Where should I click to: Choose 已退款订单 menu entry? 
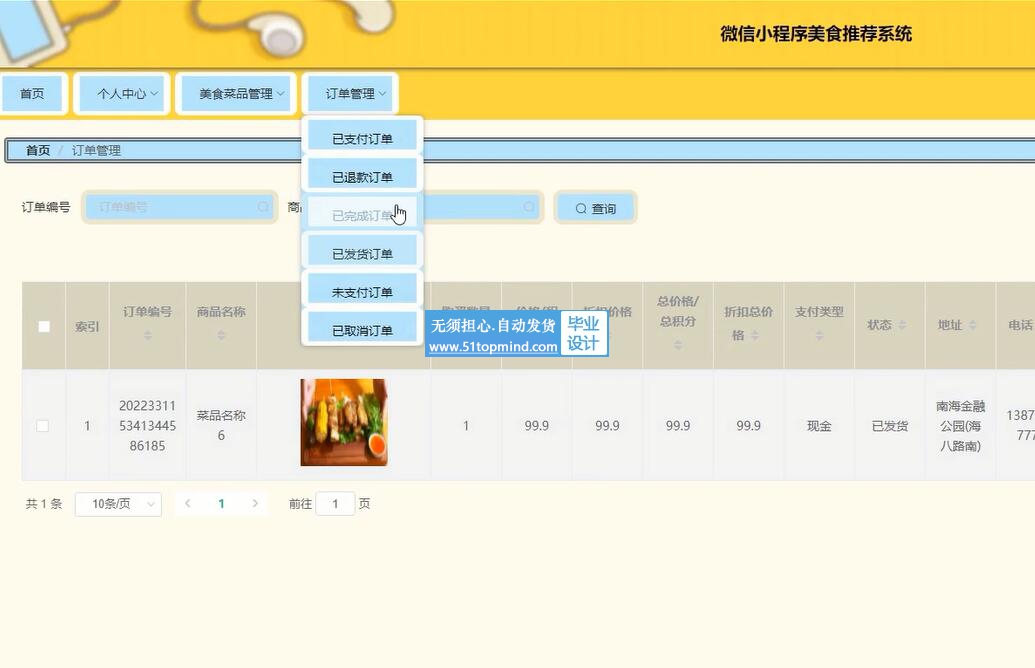362,176
